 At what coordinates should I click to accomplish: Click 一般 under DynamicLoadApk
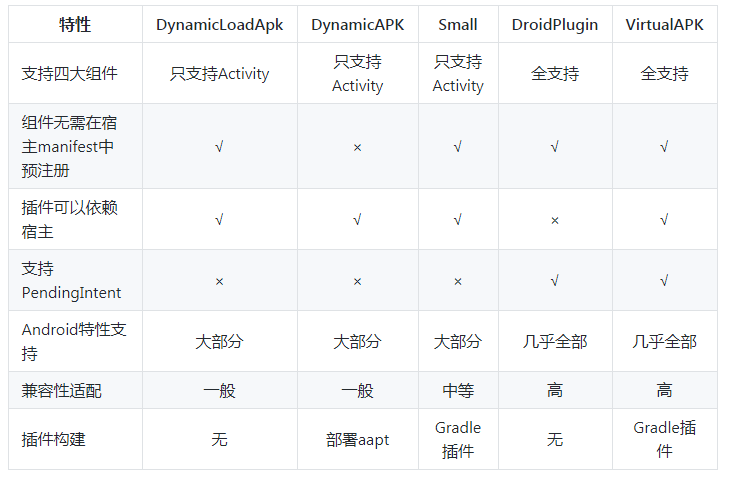click(219, 390)
